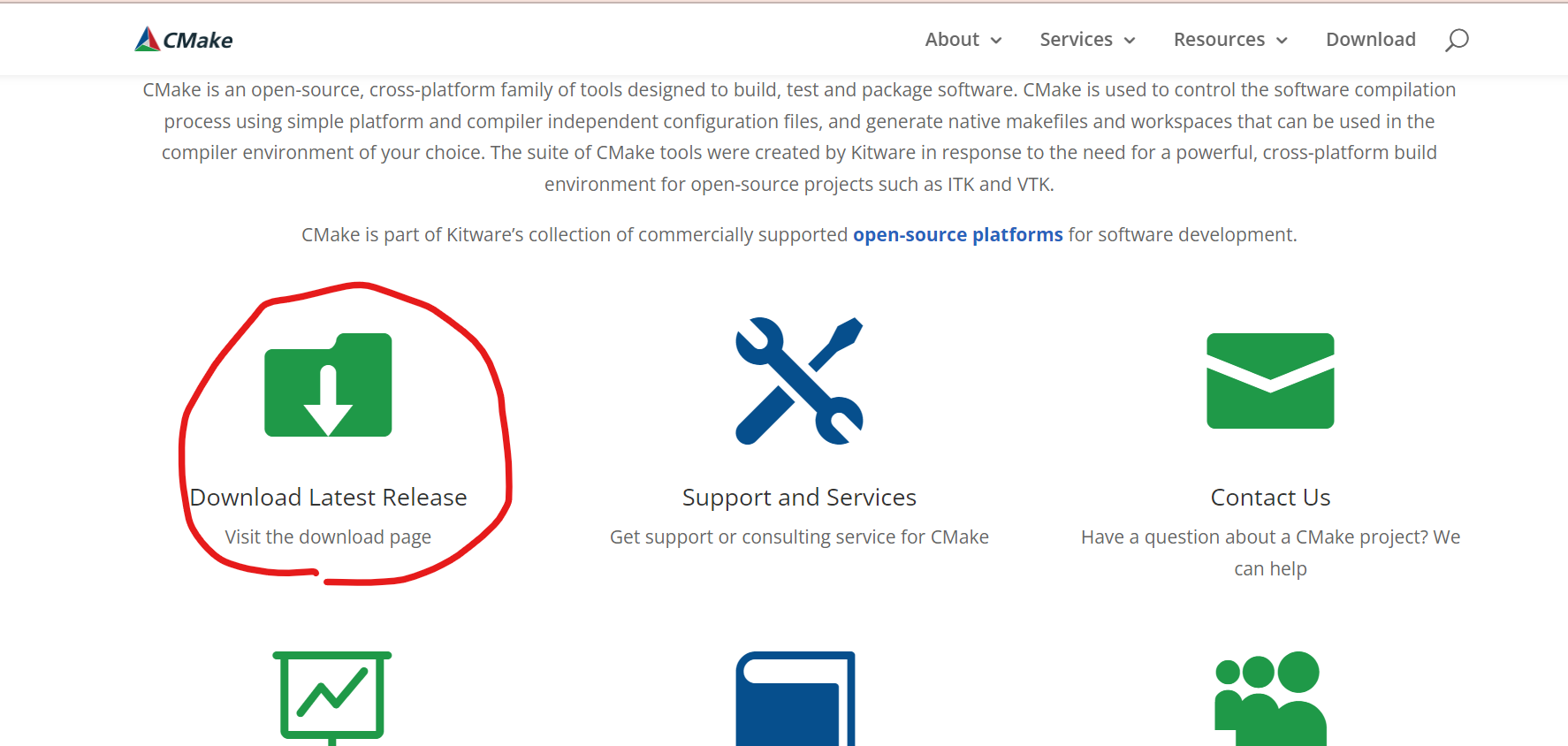This screenshot has height=746, width=1568.
Task: Follow the open-source platforms link
Action: (958, 234)
